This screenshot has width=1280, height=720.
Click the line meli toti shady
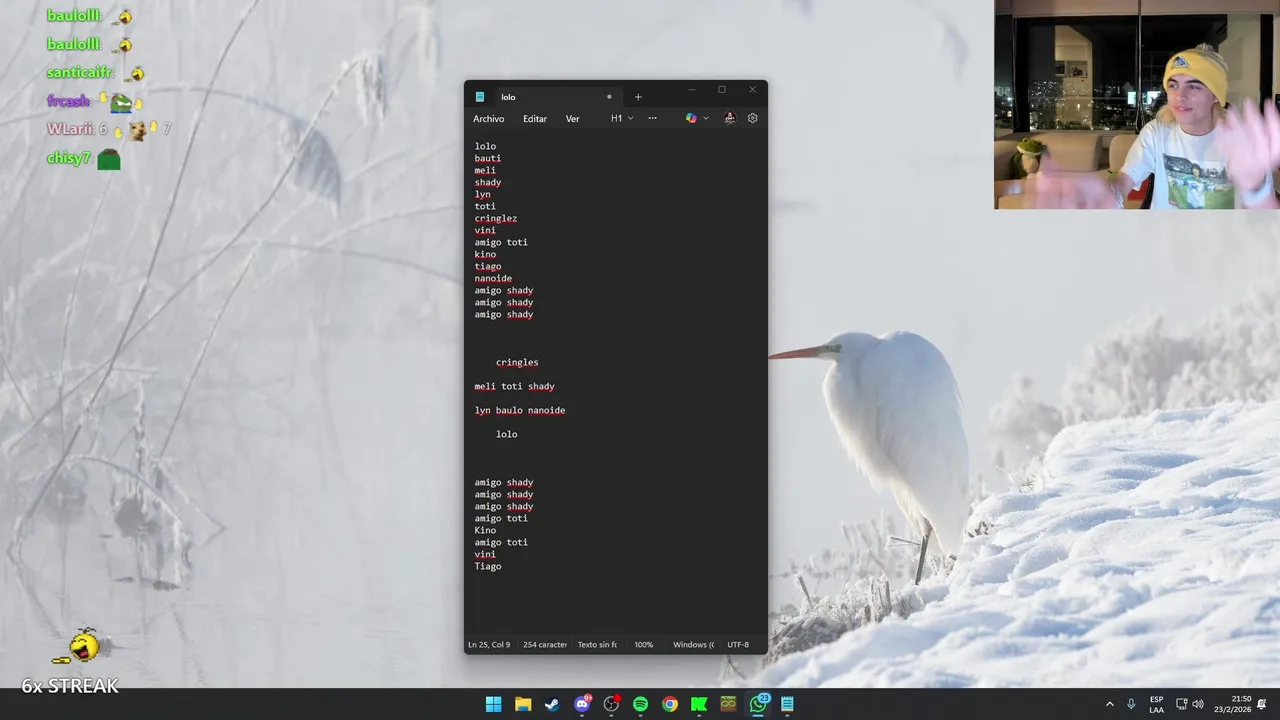(x=514, y=386)
